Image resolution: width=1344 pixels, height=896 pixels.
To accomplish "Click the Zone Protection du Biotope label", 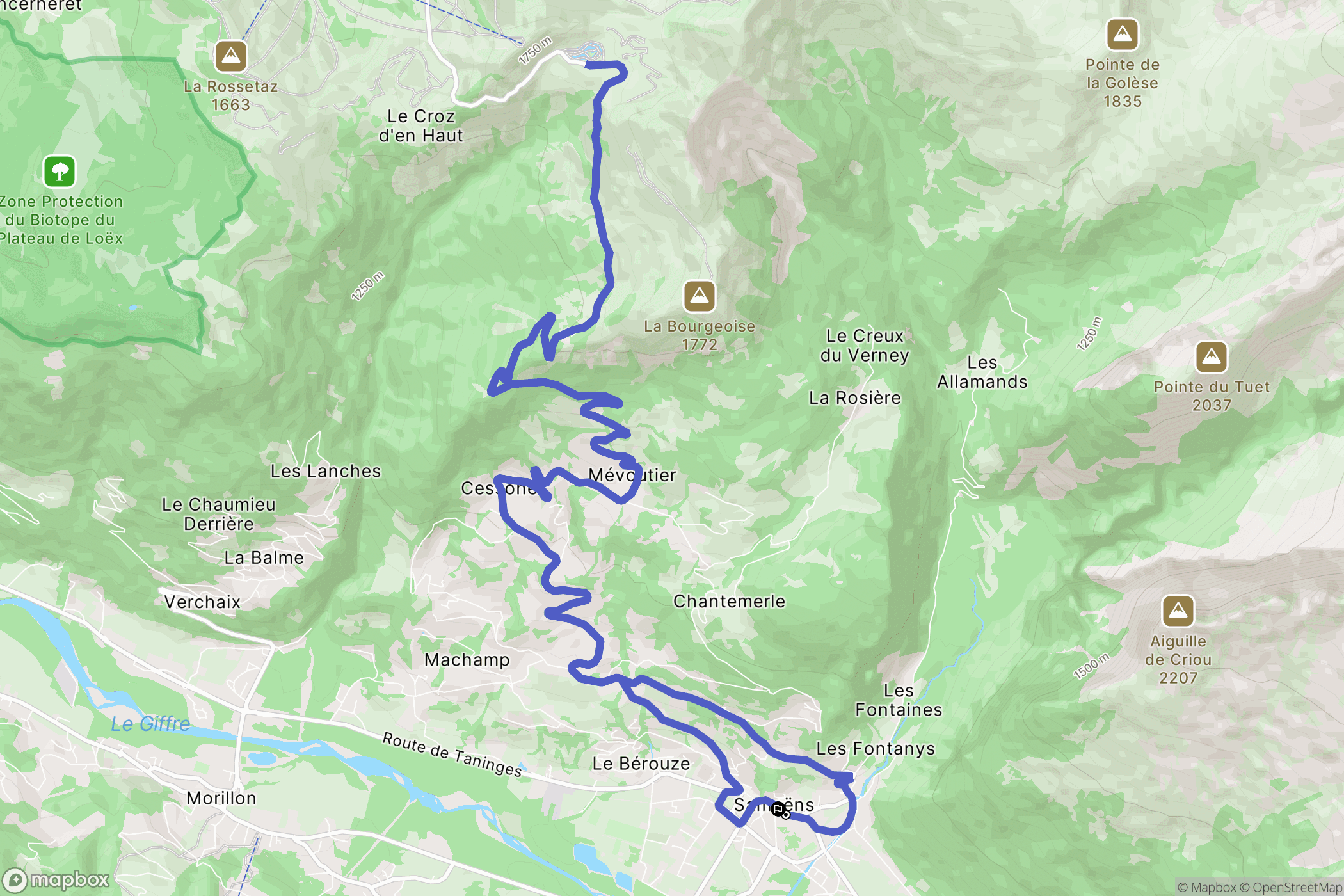I will [x=61, y=220].
